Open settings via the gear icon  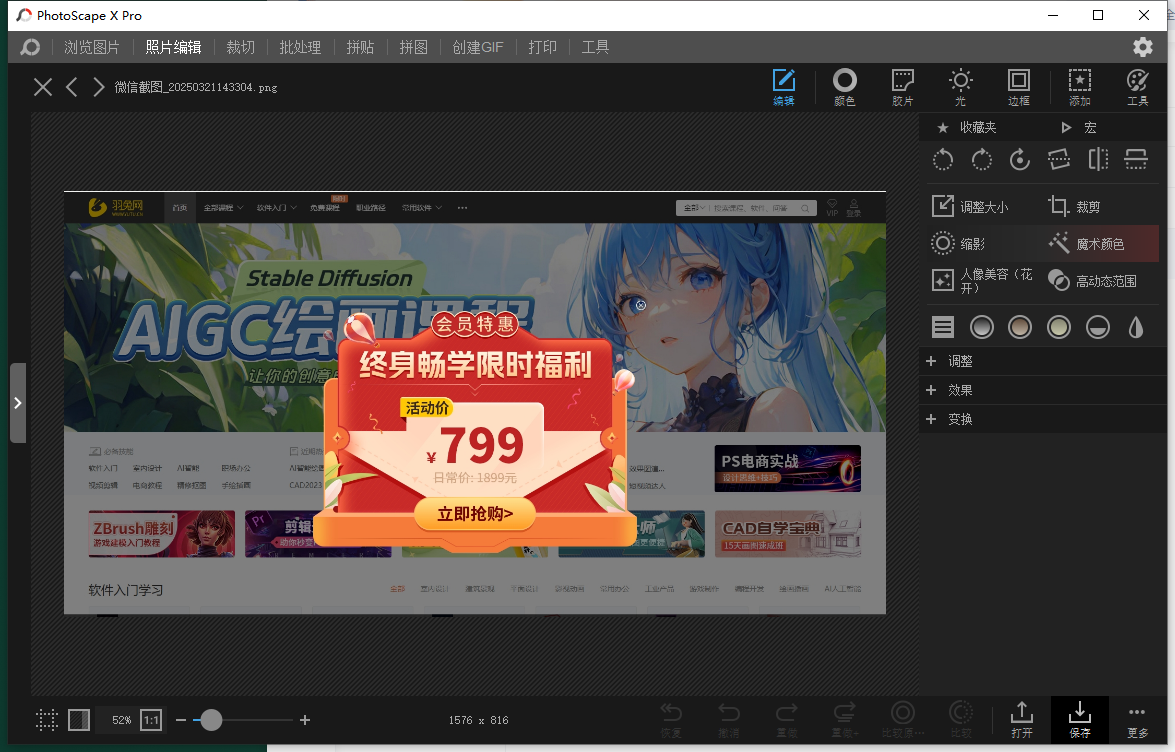tap(1143, 47)
